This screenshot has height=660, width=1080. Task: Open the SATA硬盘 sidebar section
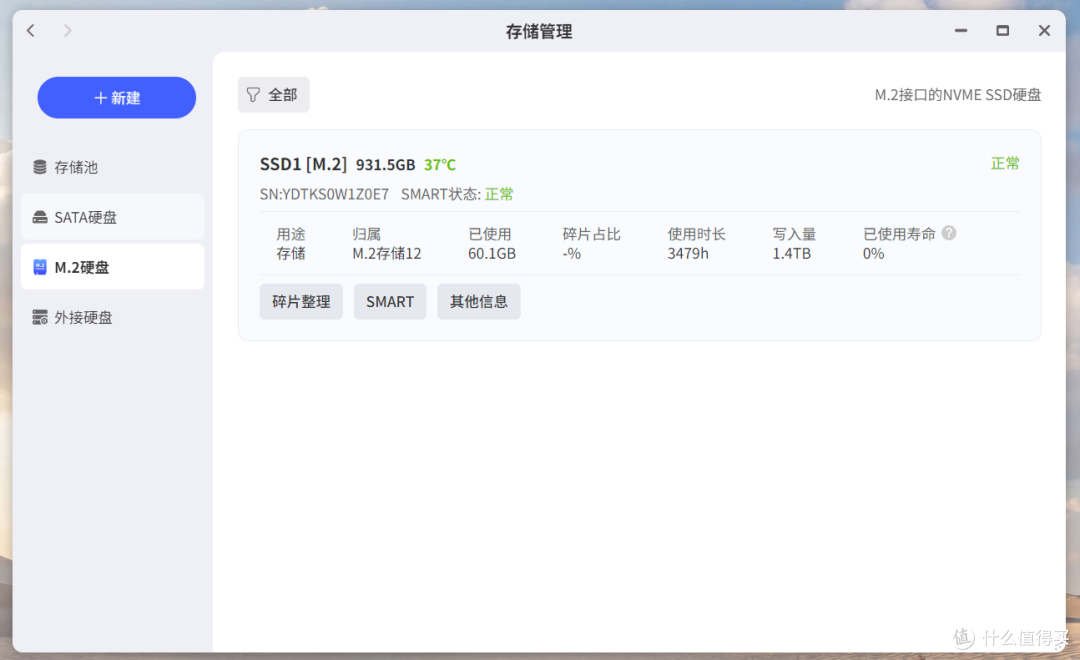click(112, 217)
